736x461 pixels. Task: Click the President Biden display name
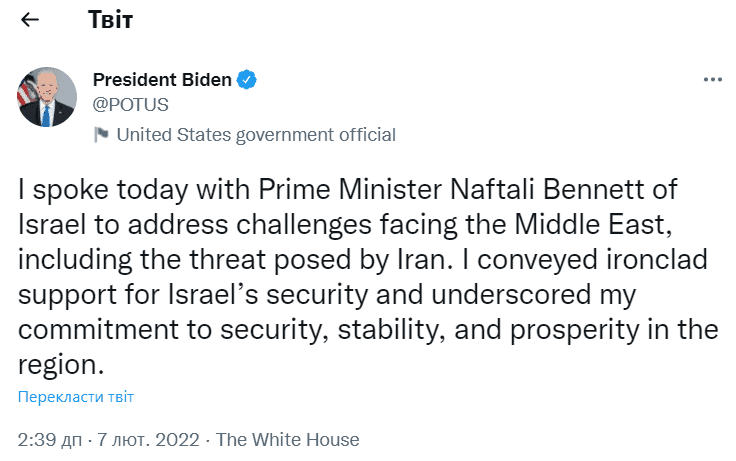pos(162,80)
